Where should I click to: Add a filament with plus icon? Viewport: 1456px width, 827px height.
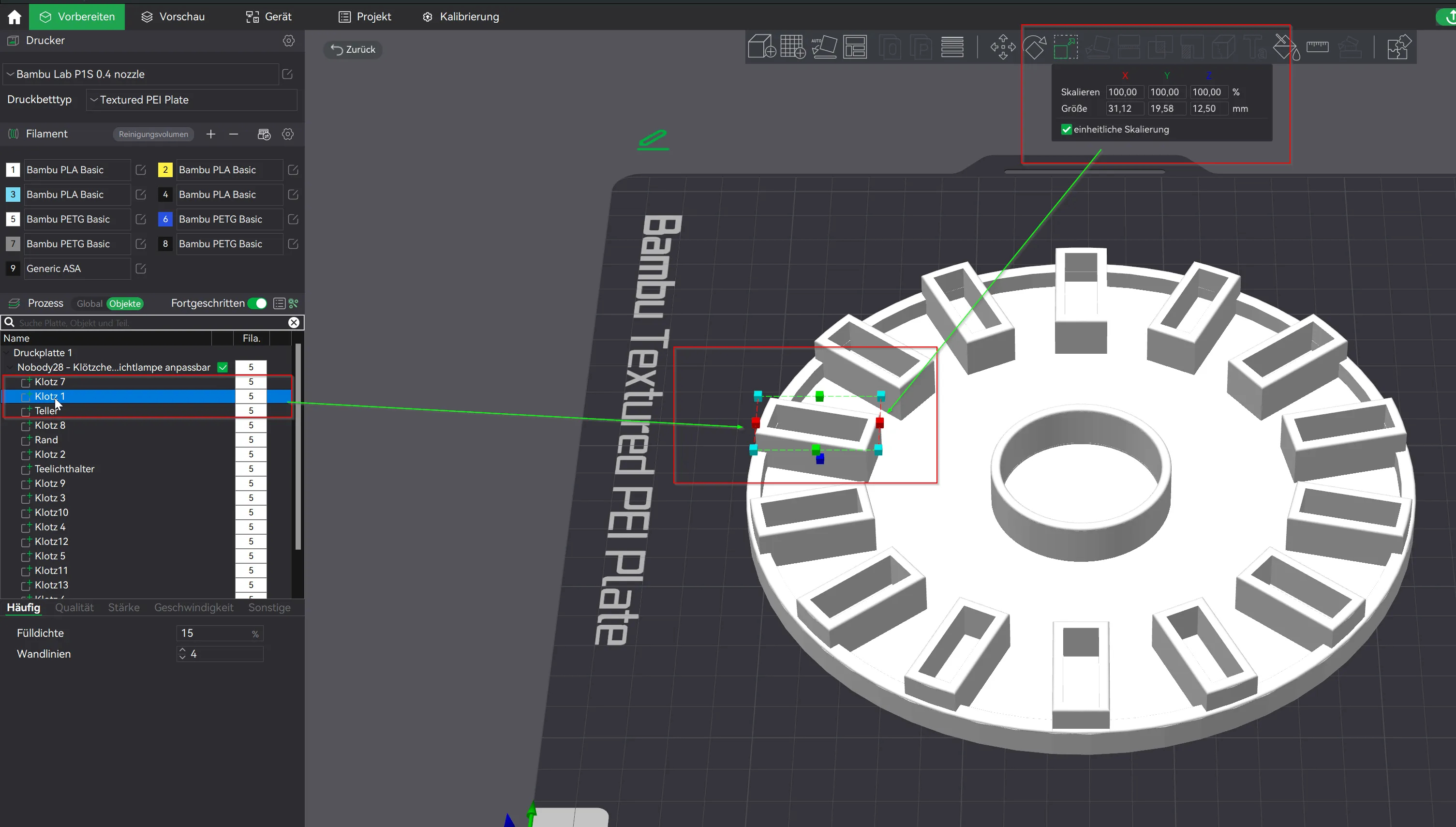210,134
